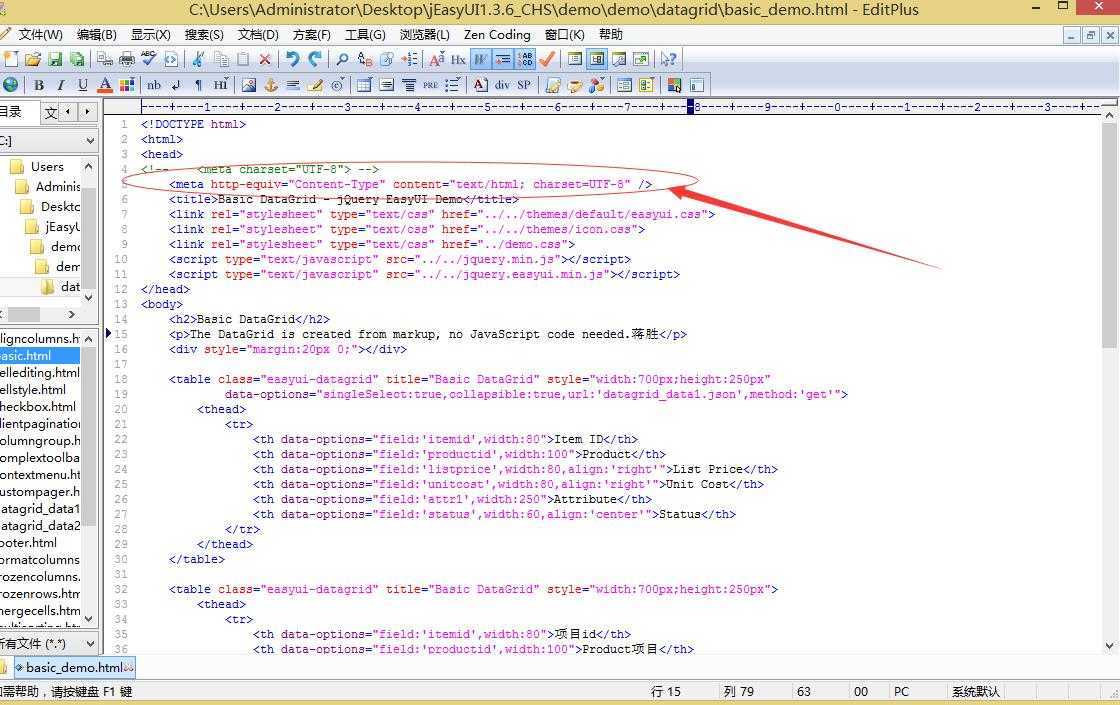This screenshot has height=705, width=1120.
Task: Click the Paste clipboard icon
Action: click(x=243, y=59)
